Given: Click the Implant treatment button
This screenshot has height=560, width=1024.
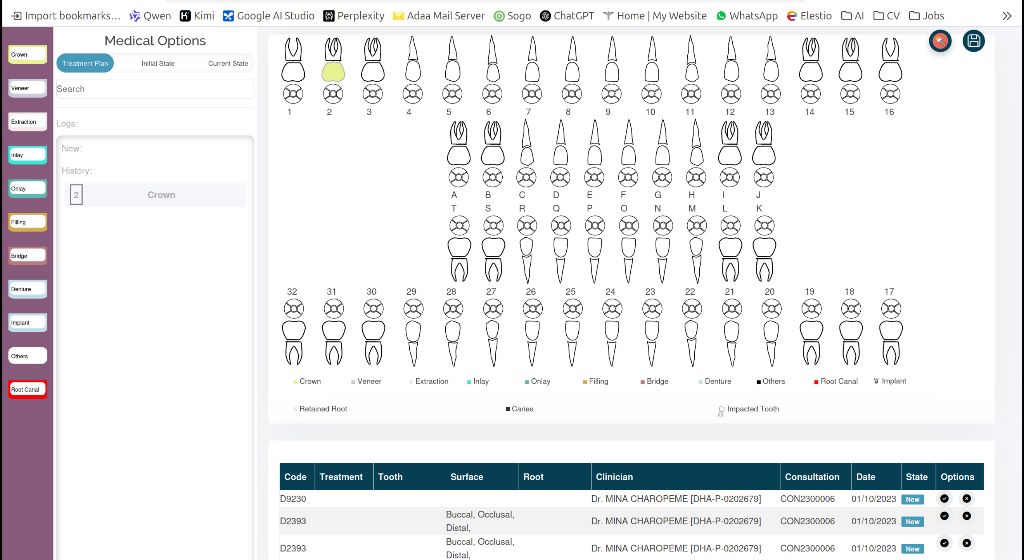Looking at the screenshot, I should pos(27,322).
